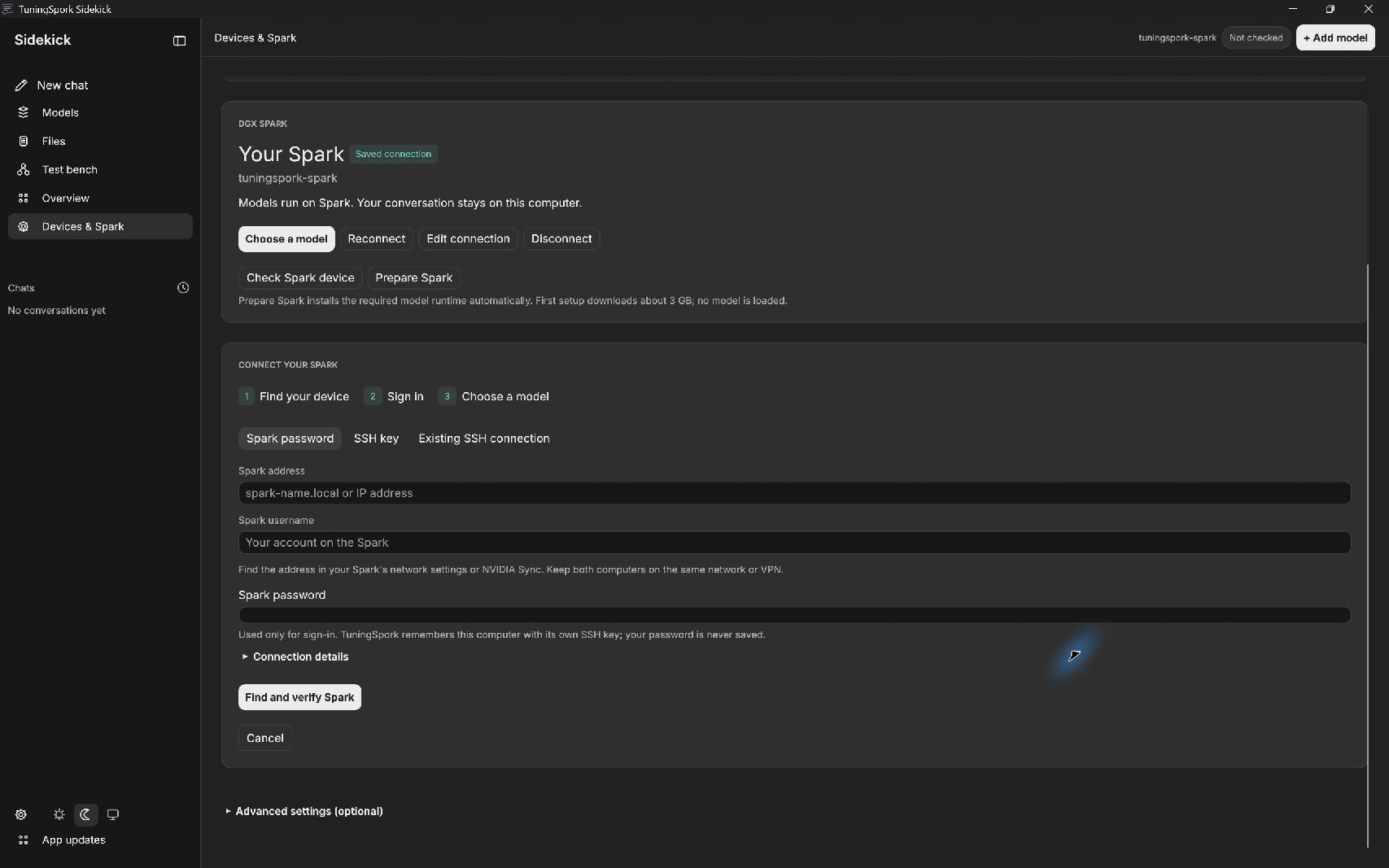Click the Models stack icon
This screenshot has height=868, width=1389.
pyautogui.click(x=24, y=113)
